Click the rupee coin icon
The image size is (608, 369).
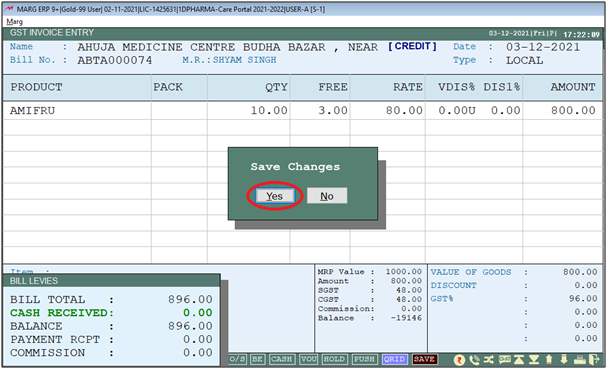click(x=459, y=360)
